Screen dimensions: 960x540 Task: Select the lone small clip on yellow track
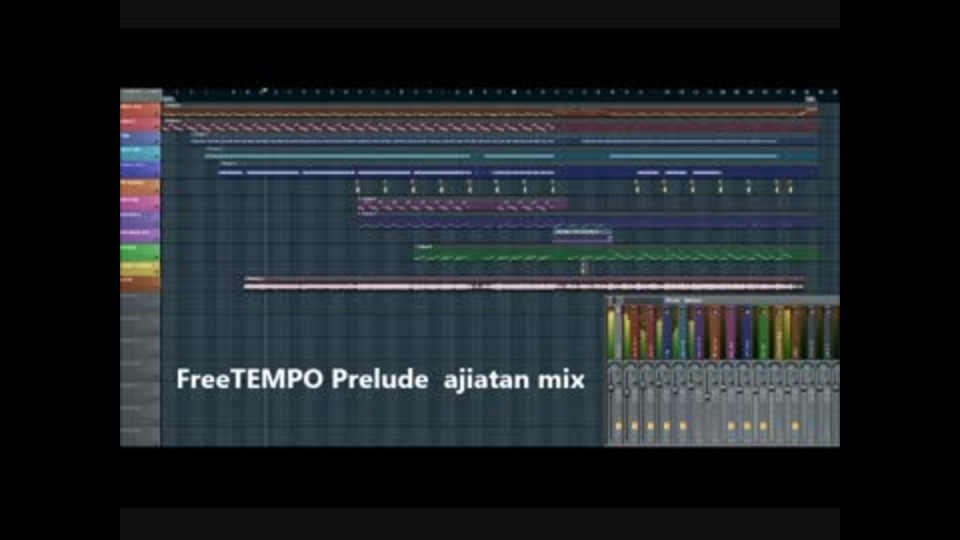(x=583, y=268)
